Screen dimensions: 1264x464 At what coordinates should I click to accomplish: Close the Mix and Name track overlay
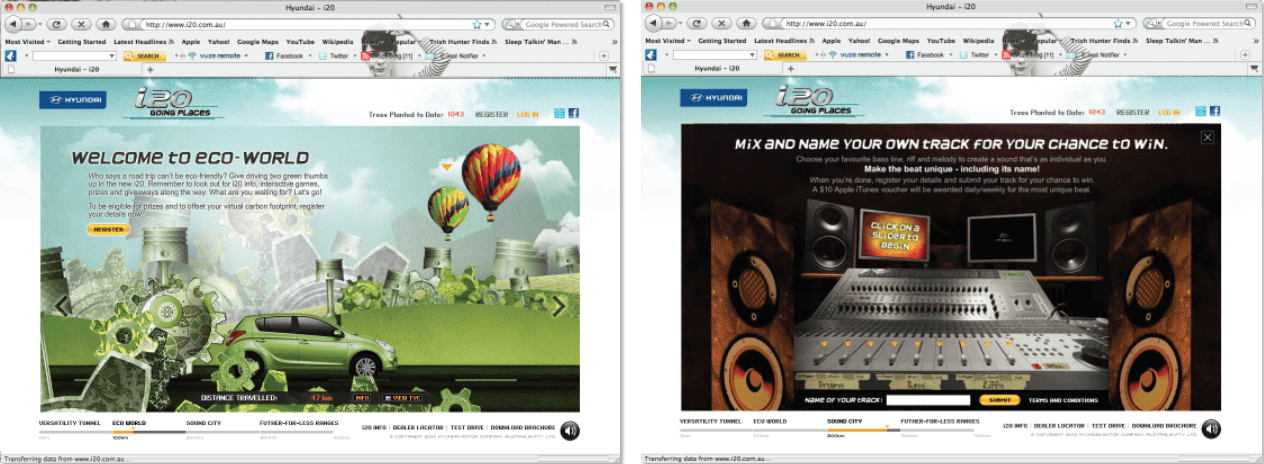[1207, 137]
